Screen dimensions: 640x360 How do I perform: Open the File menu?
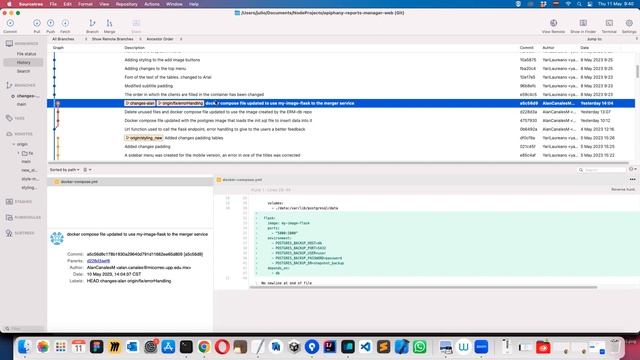click(53, 4)
